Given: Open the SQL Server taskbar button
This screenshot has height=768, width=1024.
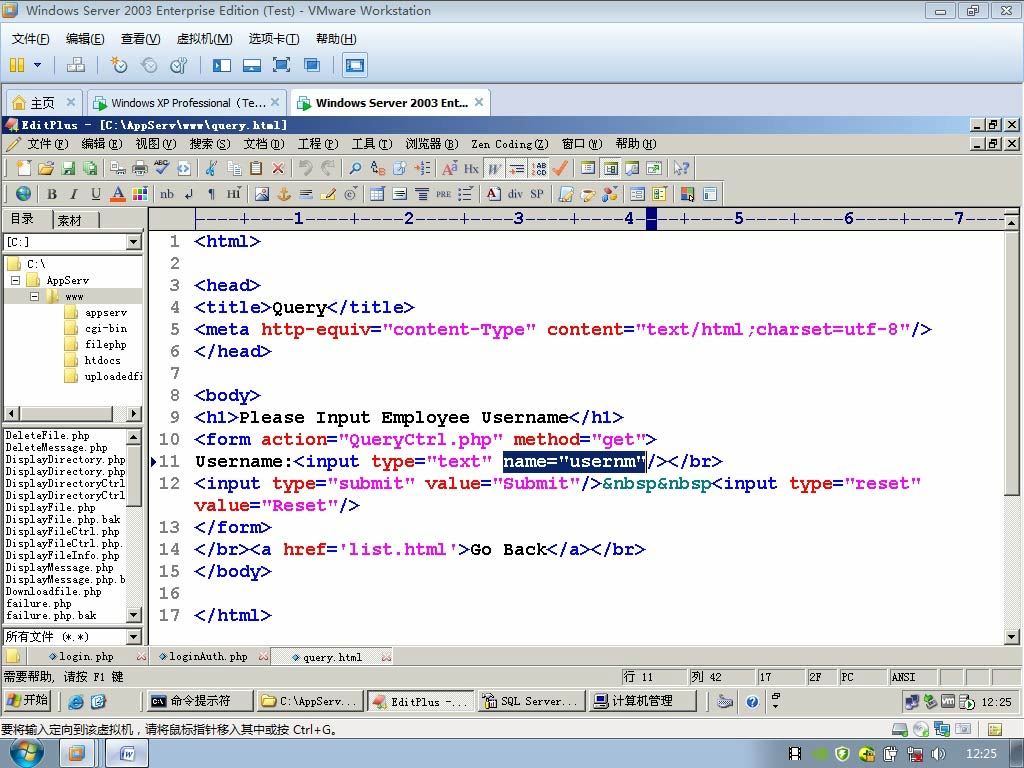Looking at the screenshot, I should (530, 701).
